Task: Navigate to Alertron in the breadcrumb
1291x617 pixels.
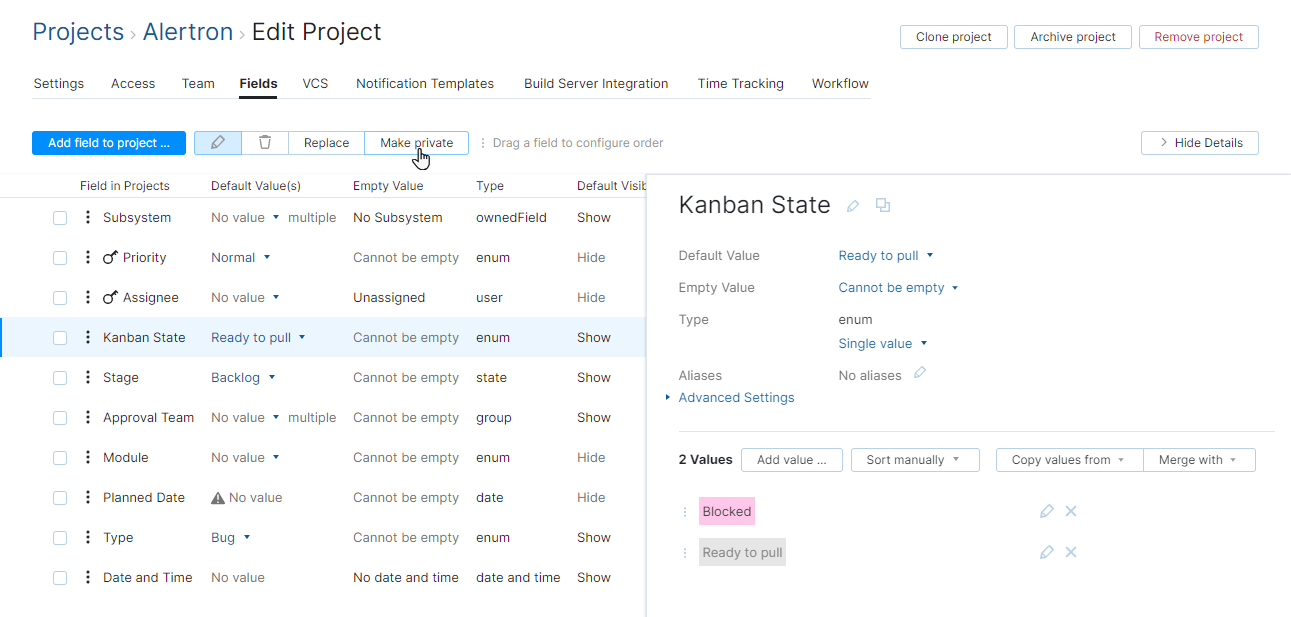Action: pos(187,32)
